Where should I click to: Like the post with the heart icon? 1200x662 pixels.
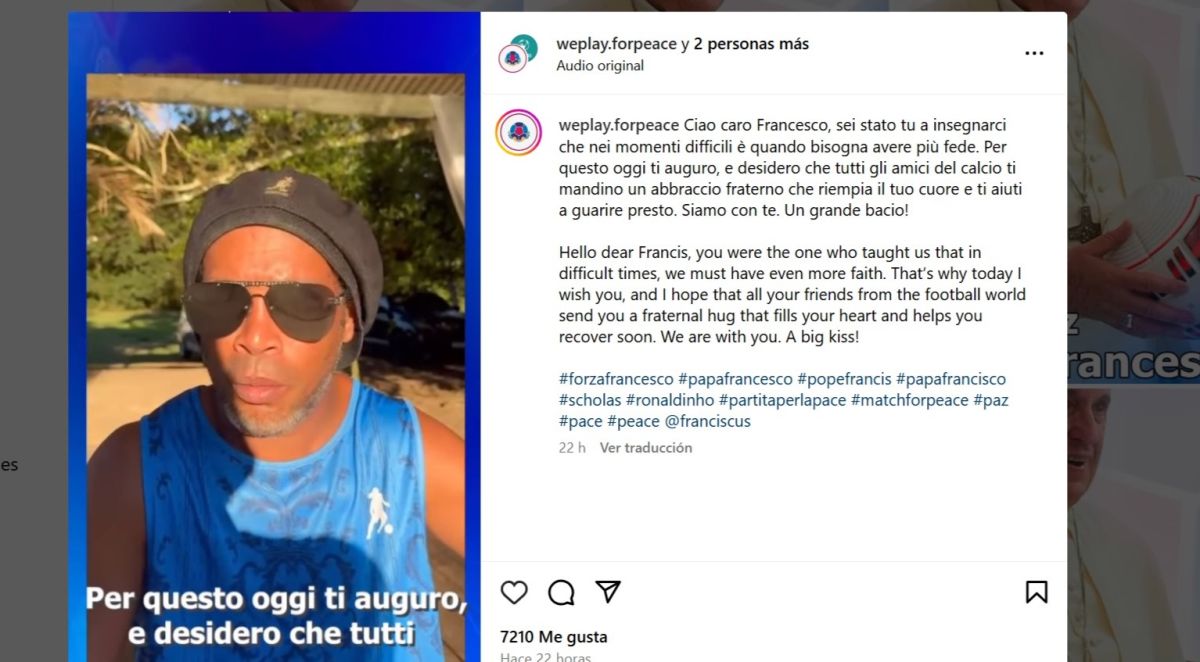pos(514,592)
